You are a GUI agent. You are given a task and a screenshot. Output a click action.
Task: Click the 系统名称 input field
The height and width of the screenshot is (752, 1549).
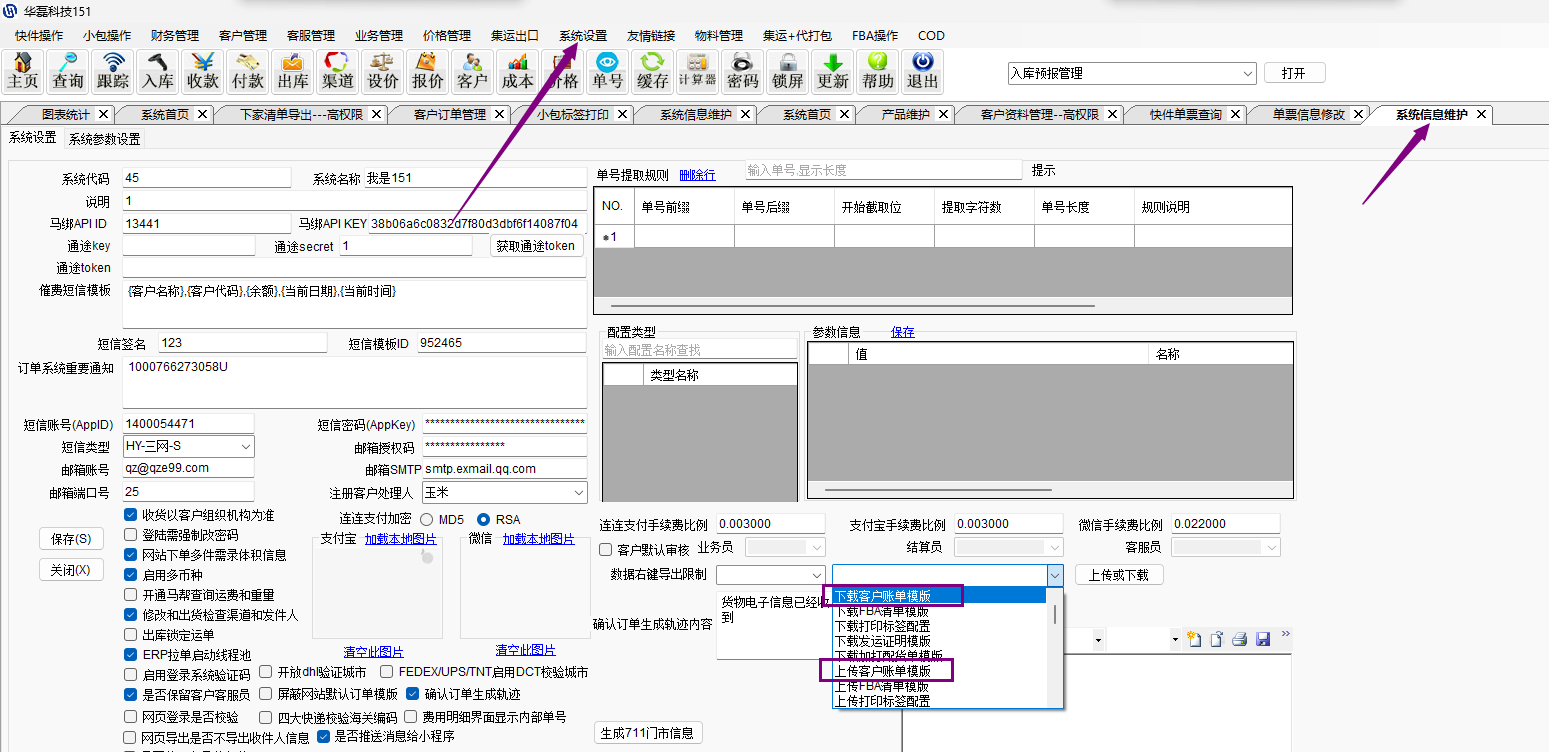(x=475, y=179)
